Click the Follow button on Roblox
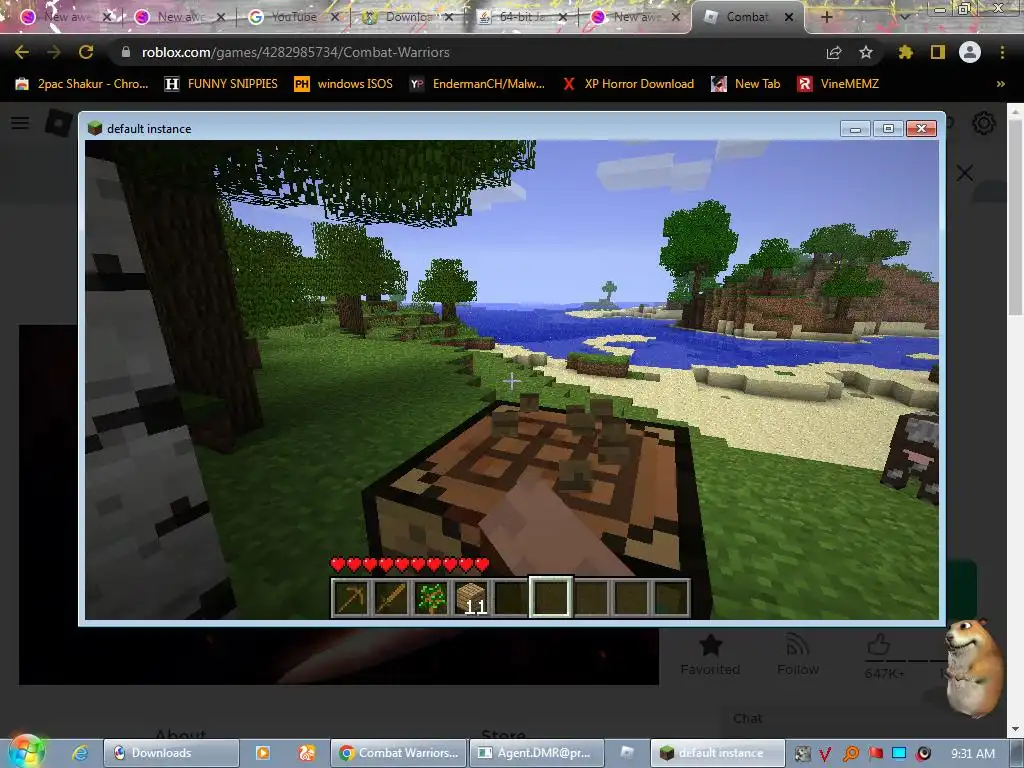1024x768 pixels. click(797, 655)
